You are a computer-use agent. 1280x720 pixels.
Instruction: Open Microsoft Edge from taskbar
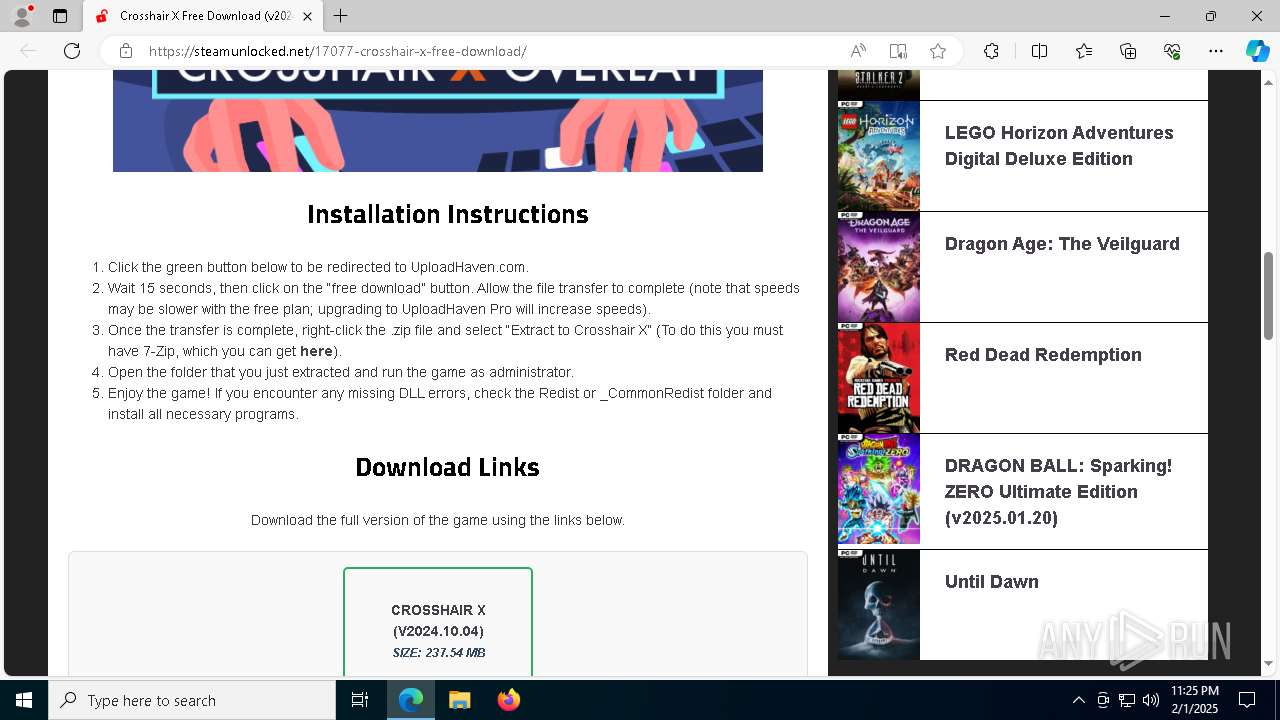click(x=411, y=700)
